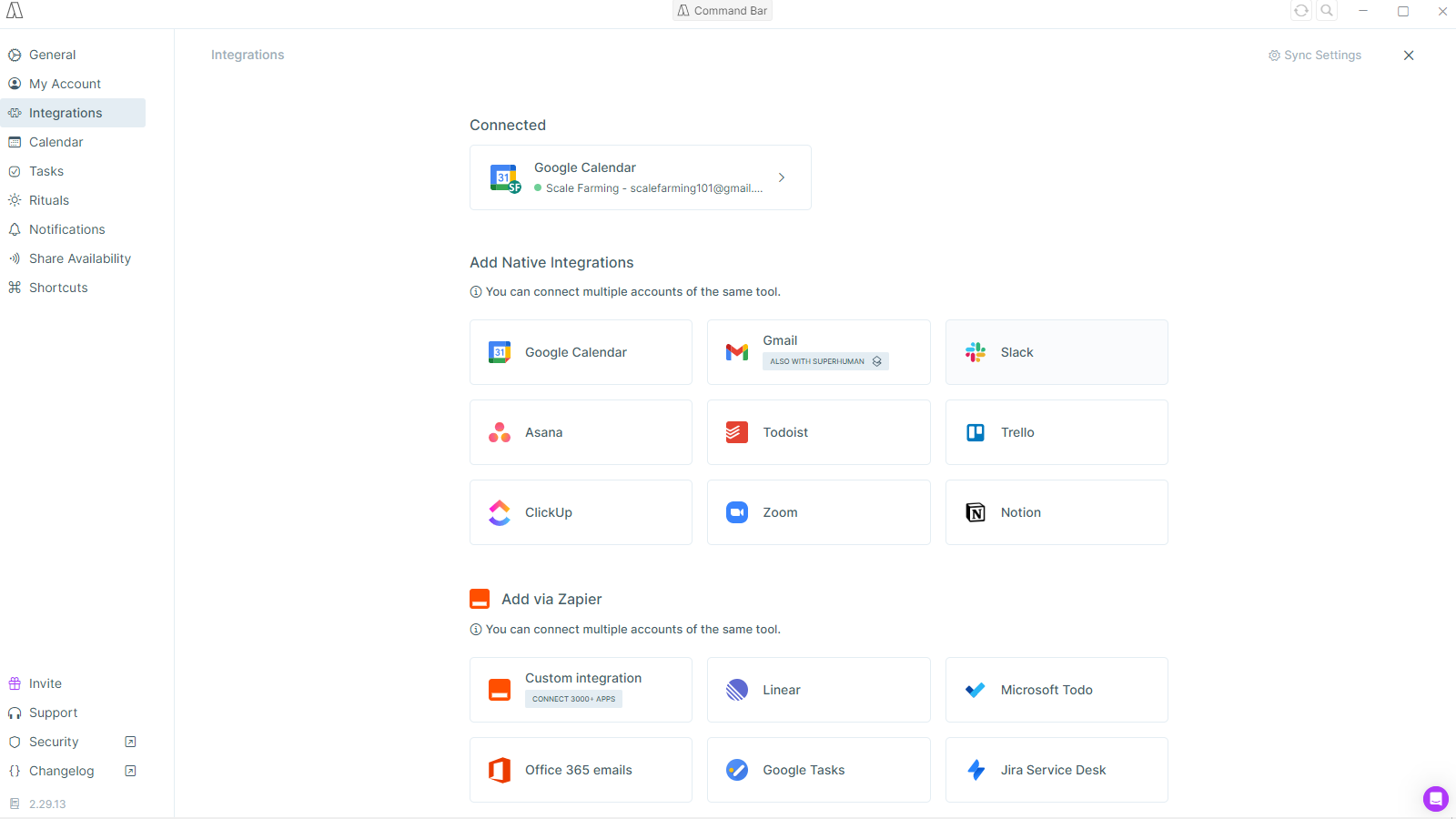
Task: Add the Jira Service Desk integration
Action: point(1057,770)
